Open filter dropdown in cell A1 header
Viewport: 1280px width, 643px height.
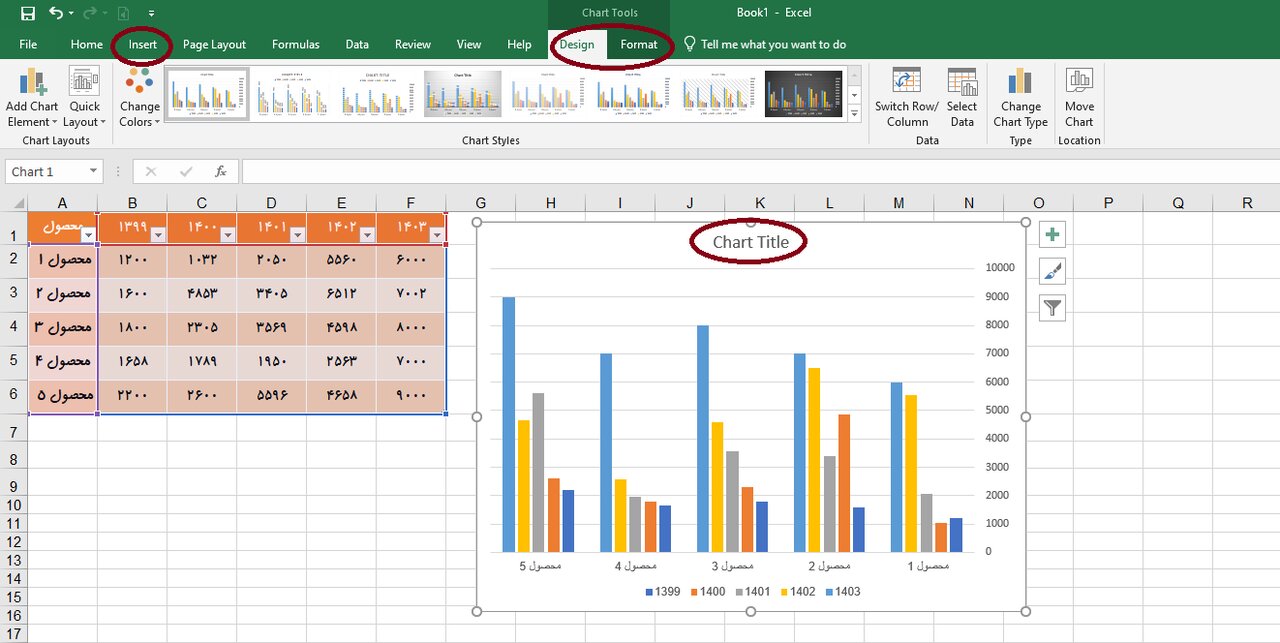tap(88, 235)
